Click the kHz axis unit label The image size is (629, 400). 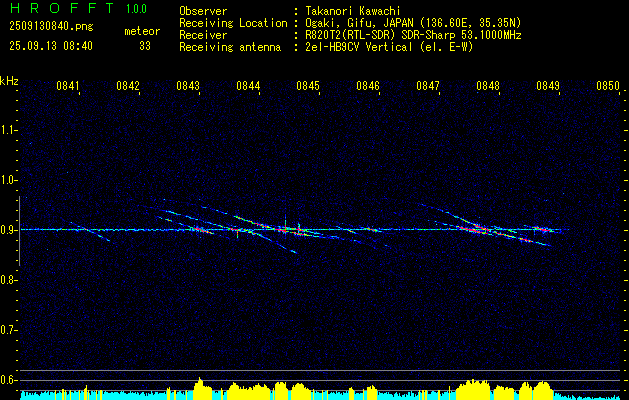coord(9,81)
